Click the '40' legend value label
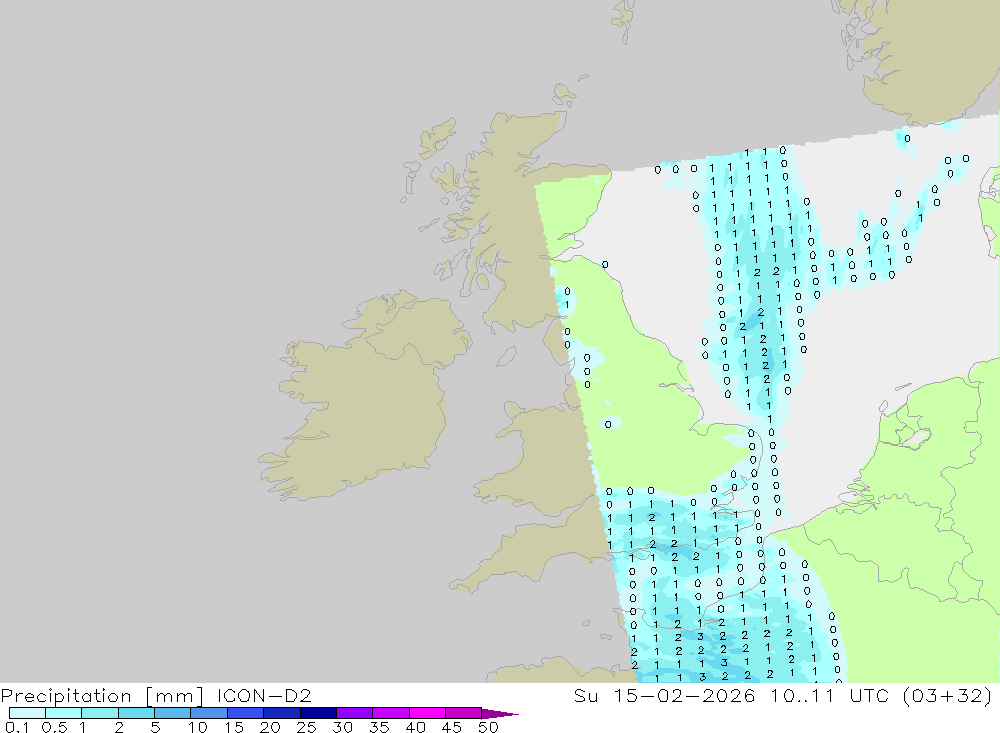The image size is (1000, 733). point(416,727)
